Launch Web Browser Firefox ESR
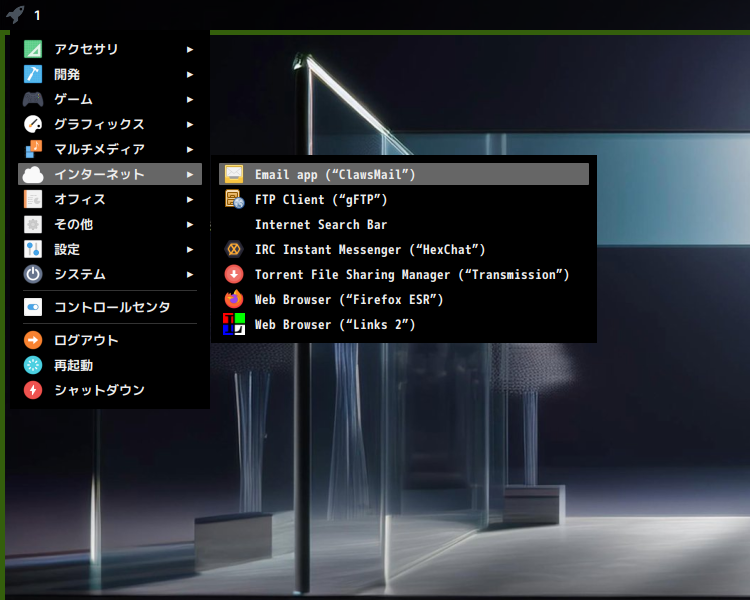 coord(404,299)
